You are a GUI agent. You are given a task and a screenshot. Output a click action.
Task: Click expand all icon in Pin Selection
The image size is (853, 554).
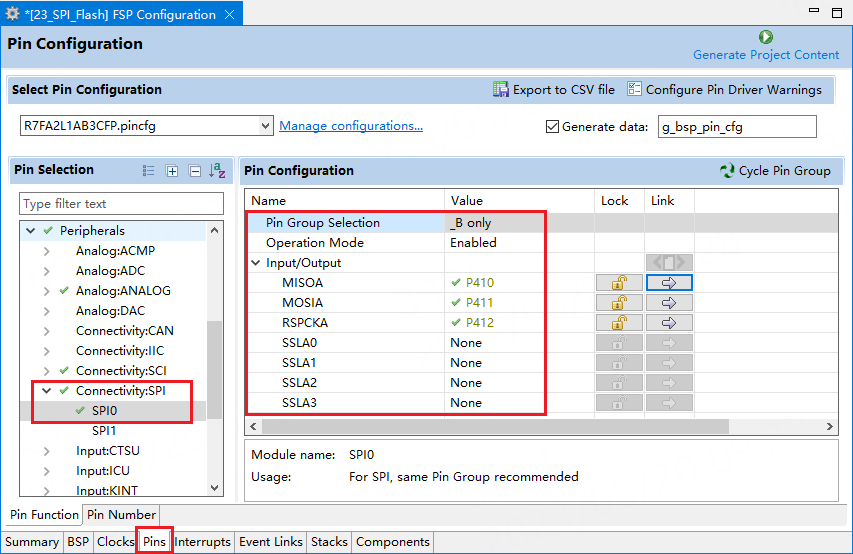click(172, 171)
